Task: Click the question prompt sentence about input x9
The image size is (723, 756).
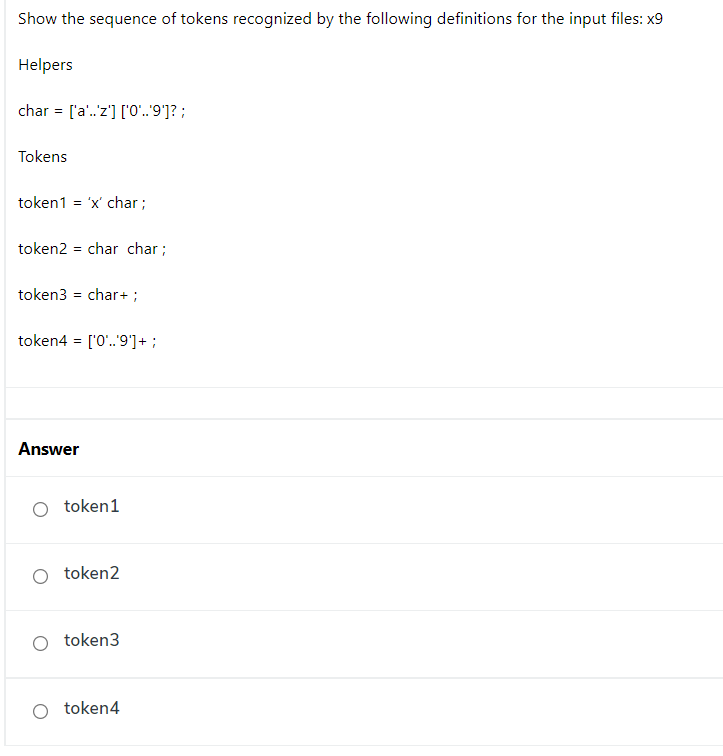Action: point(340,19)
